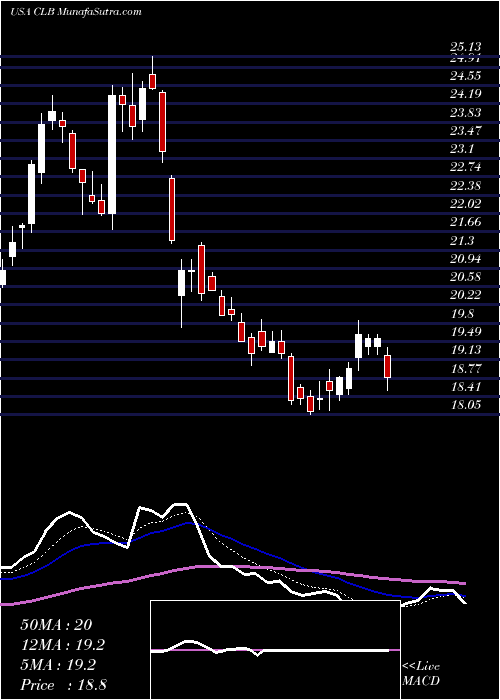500x700 pixels.
Task: Select the 18.05 price axis label
Action: pyautogui.click(x=465, y=405)
